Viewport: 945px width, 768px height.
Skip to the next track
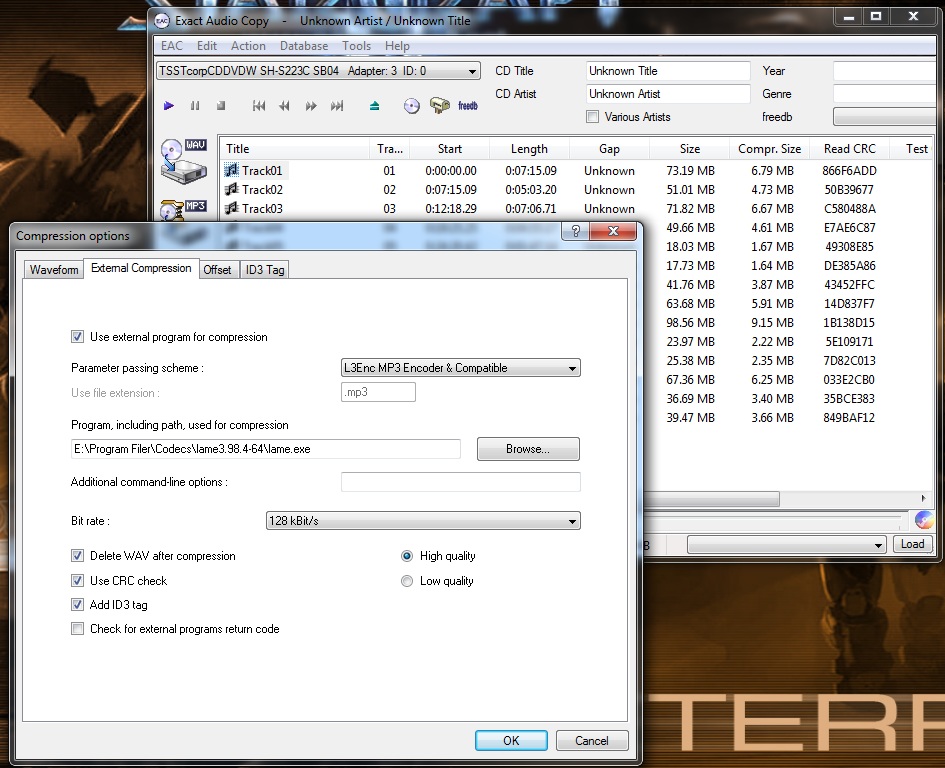point(337,106)
